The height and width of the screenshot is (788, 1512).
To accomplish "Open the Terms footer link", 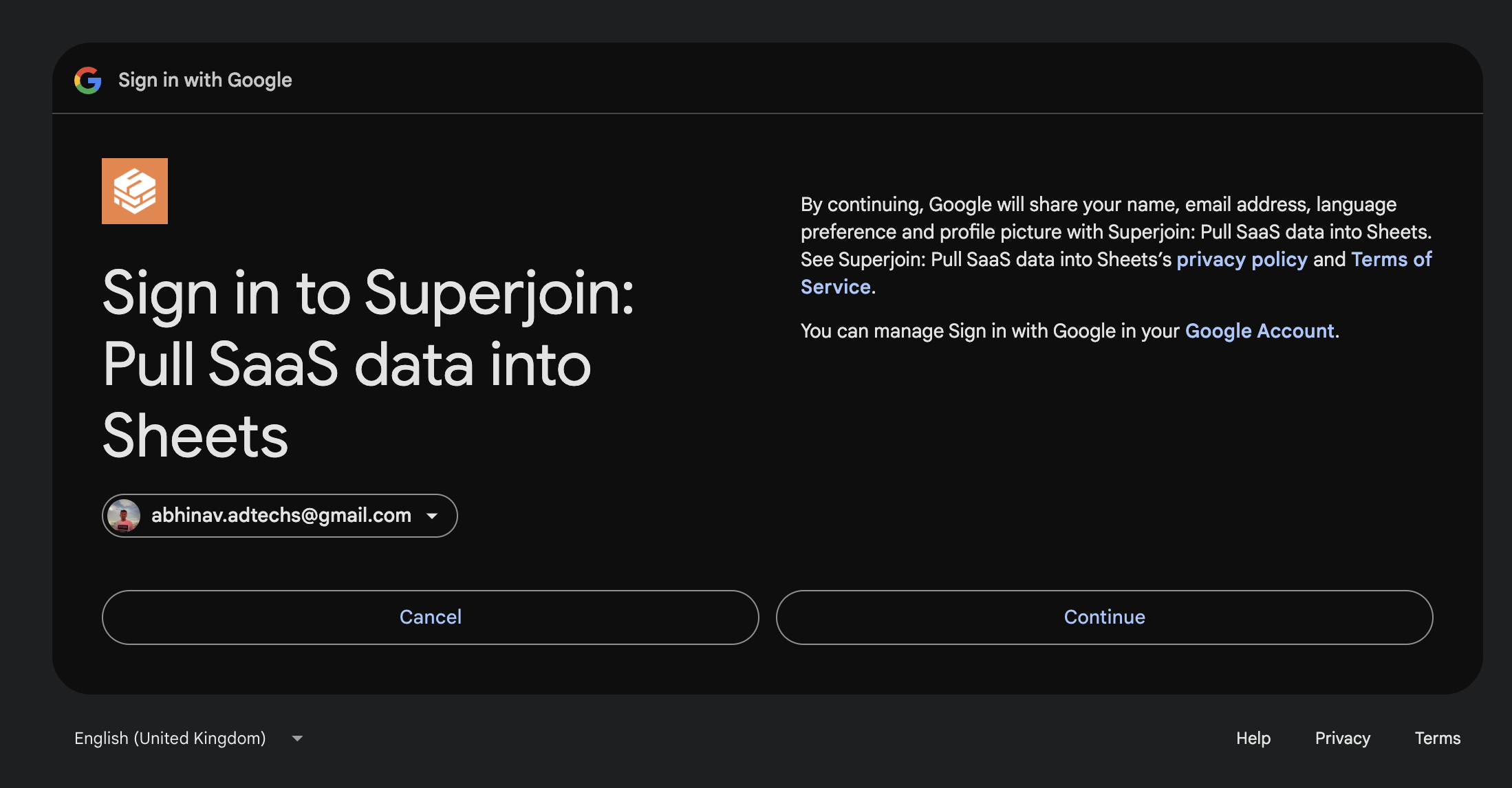I will [x=1437, y=738].
